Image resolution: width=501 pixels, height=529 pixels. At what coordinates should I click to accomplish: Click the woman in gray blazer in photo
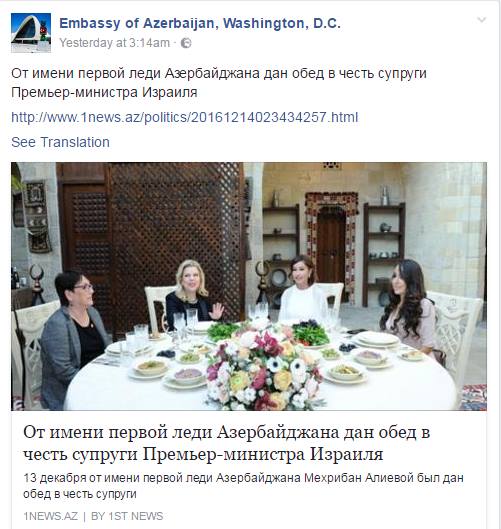tap(73, 337)
